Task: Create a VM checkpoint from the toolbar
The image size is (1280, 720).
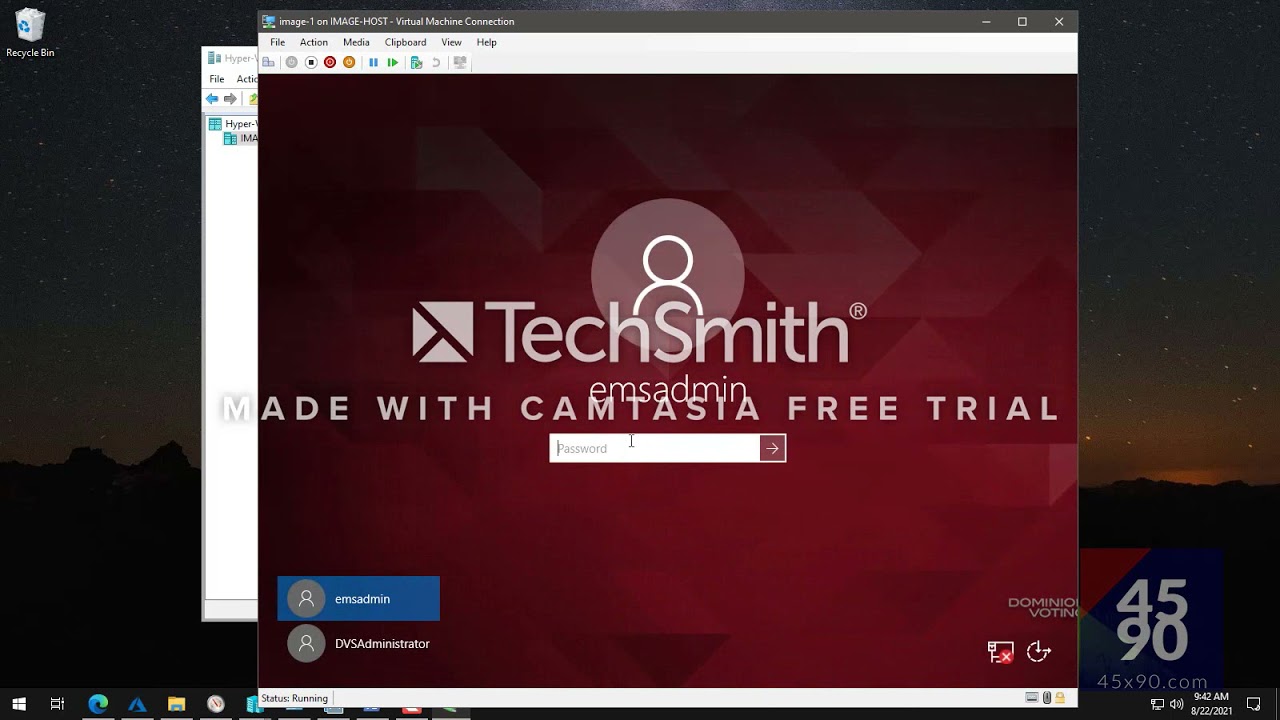Action: point(417,62)
